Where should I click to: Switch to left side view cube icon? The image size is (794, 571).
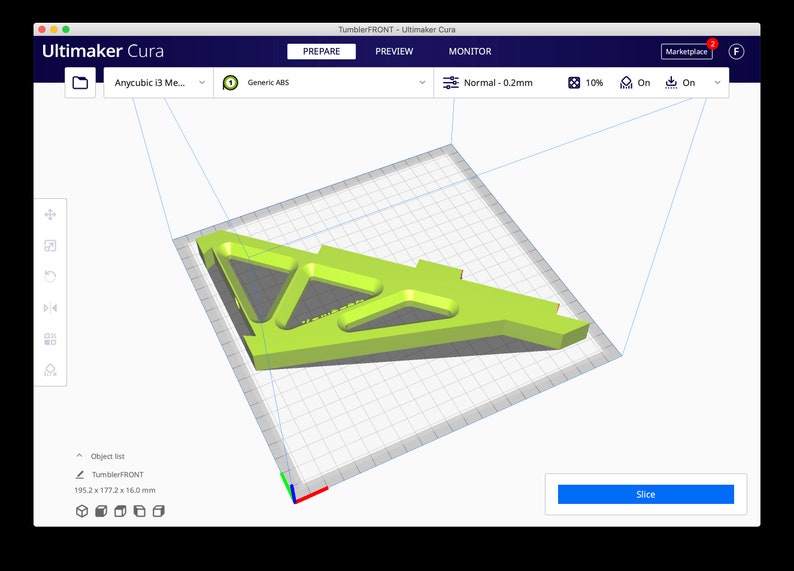(139, 511)
